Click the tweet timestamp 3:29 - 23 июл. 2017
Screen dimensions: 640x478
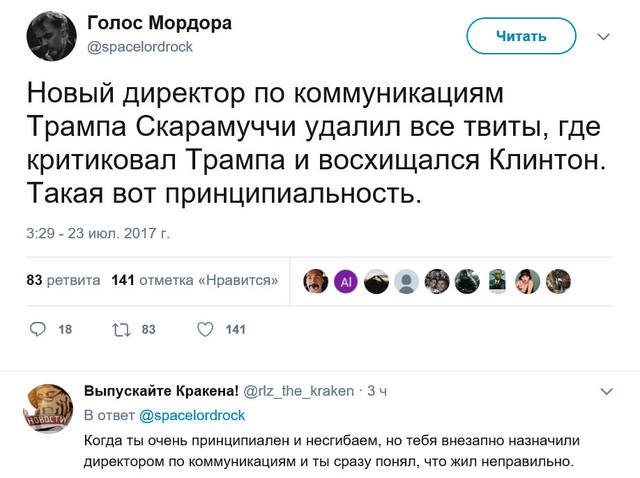(x=98, y=235)
